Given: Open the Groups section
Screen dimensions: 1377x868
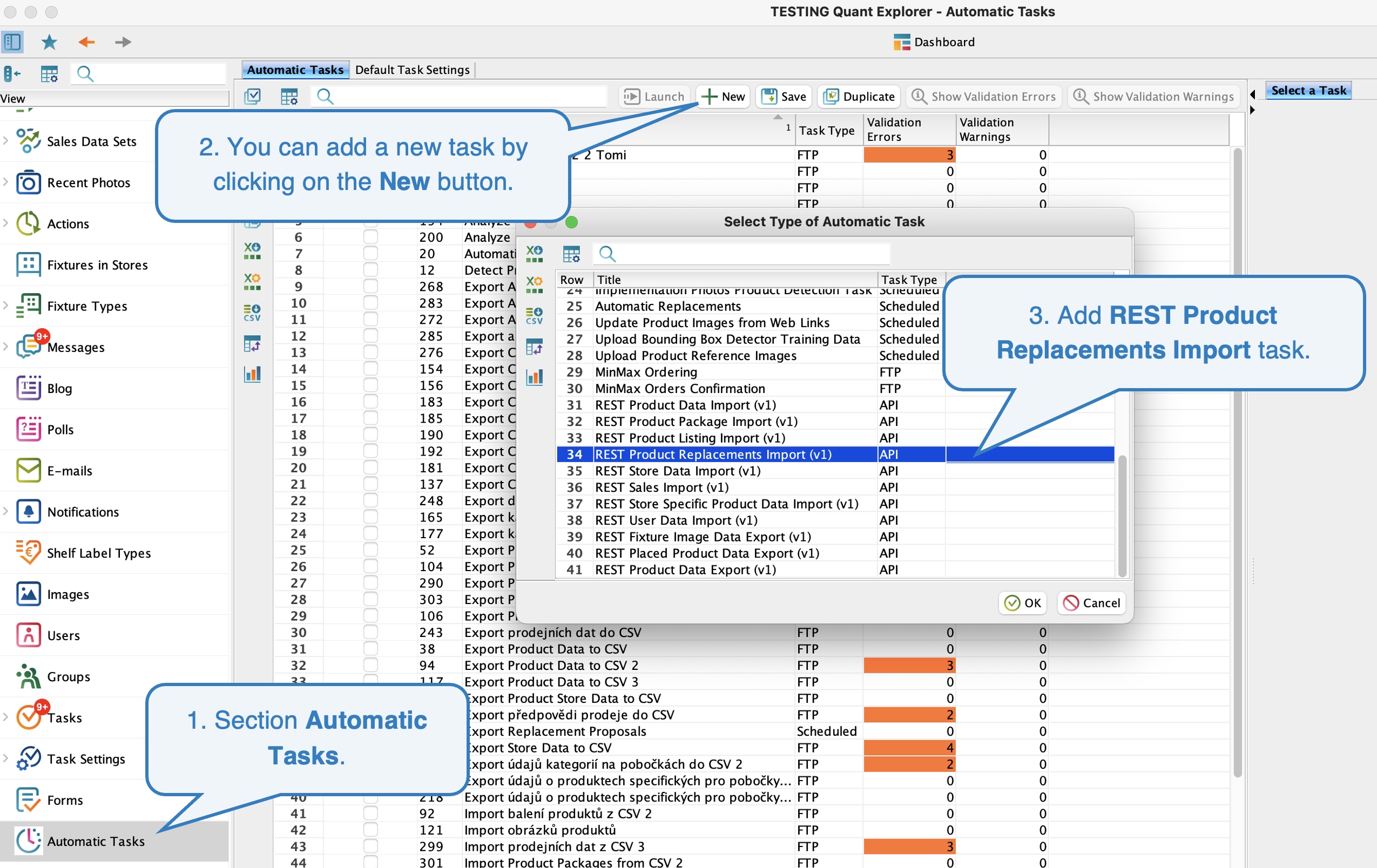Looking at the screenshot, I should 68,676.
